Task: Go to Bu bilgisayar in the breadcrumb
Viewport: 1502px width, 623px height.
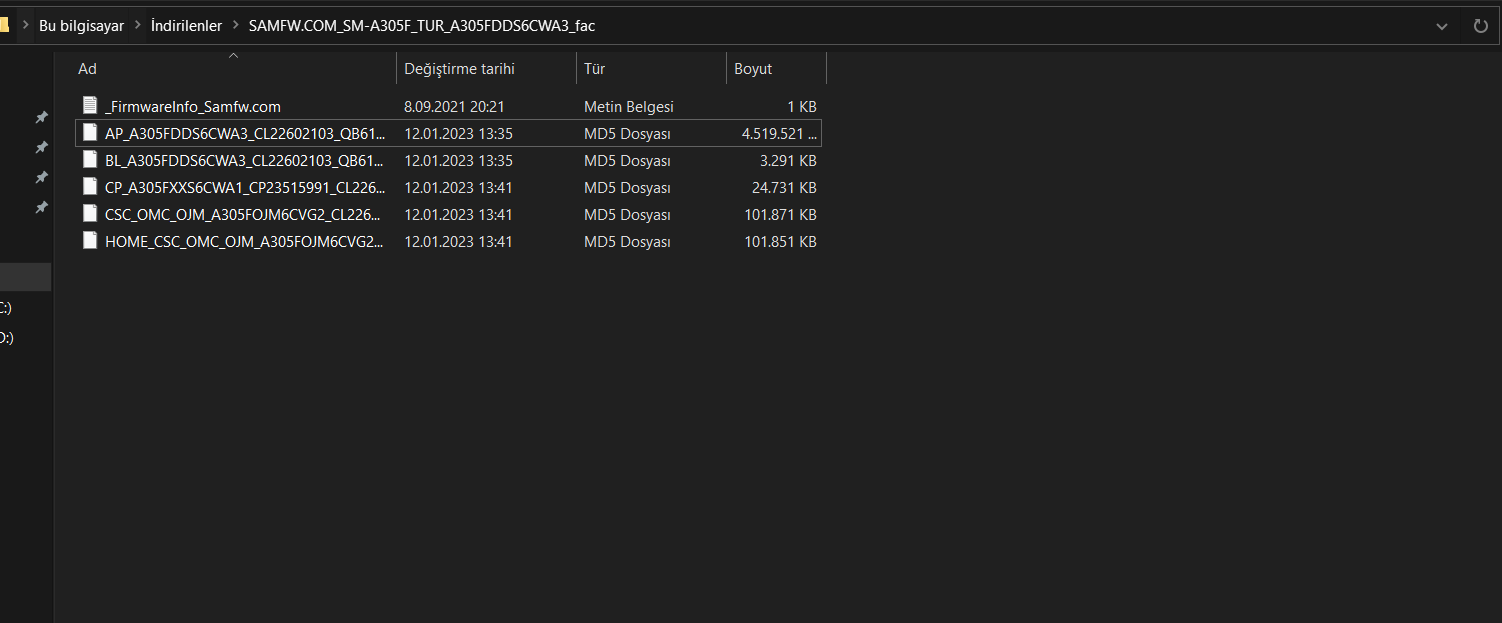Action: pos(81,26)
